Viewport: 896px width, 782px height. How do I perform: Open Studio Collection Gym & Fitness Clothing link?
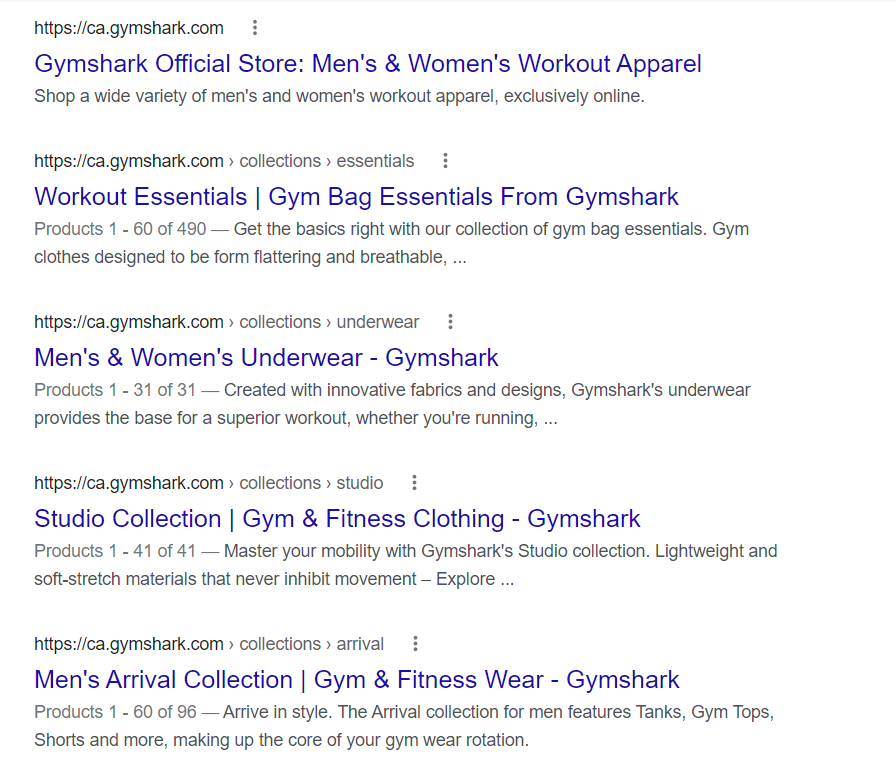(x=337, y=519)
